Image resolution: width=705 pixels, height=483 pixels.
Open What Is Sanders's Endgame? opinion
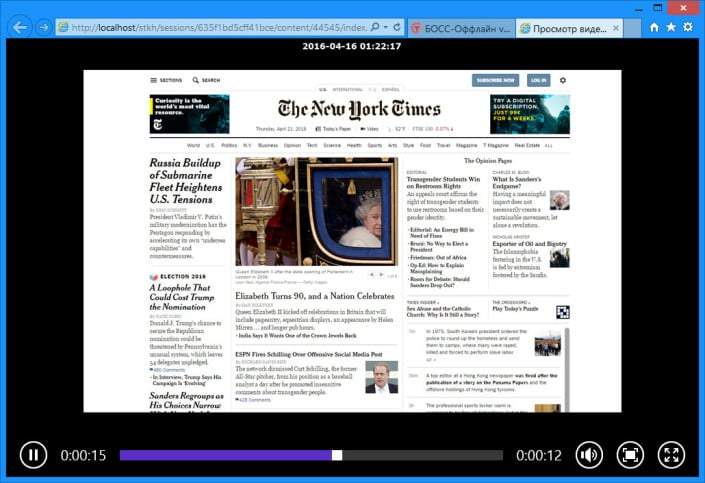pos(517,183)
